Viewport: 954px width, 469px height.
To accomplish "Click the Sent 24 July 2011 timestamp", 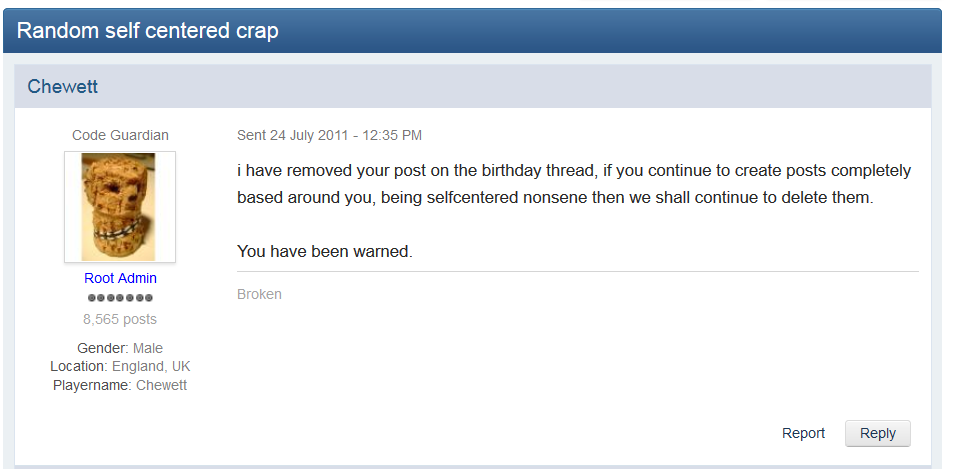I will 329,135.
